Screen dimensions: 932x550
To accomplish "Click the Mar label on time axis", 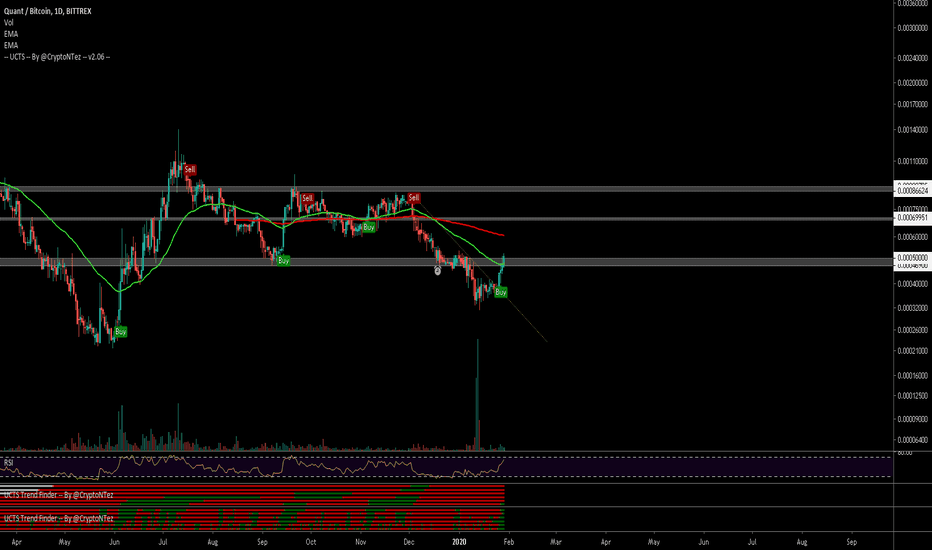I will 556,542.
